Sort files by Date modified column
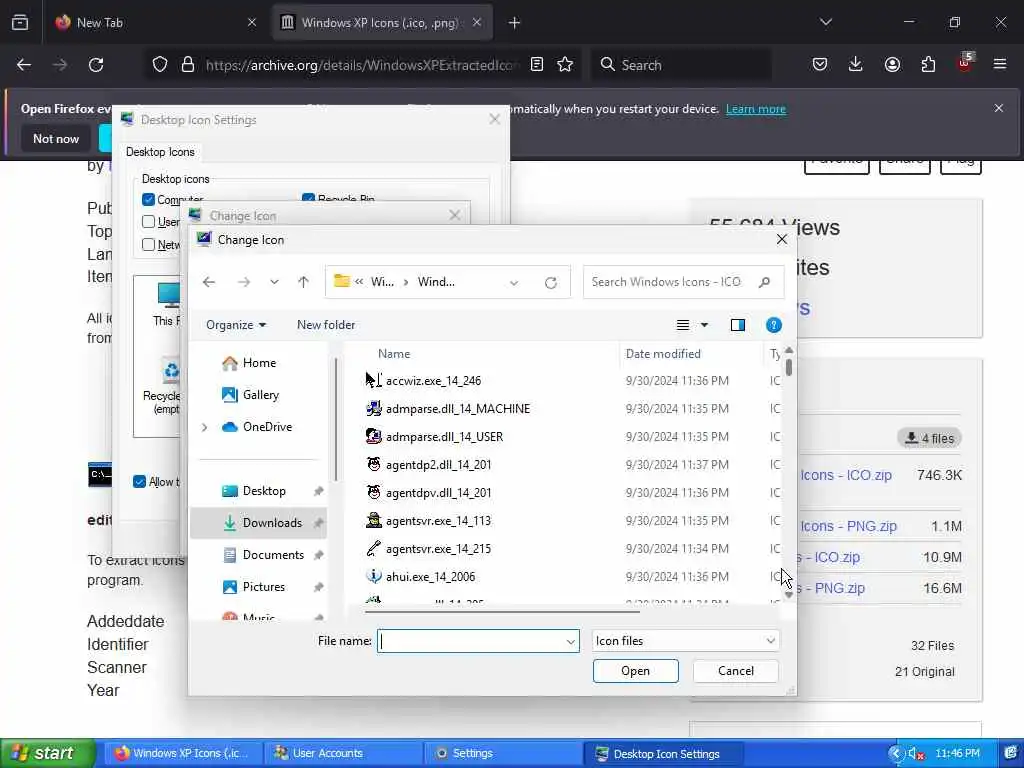 click(663, 354)
